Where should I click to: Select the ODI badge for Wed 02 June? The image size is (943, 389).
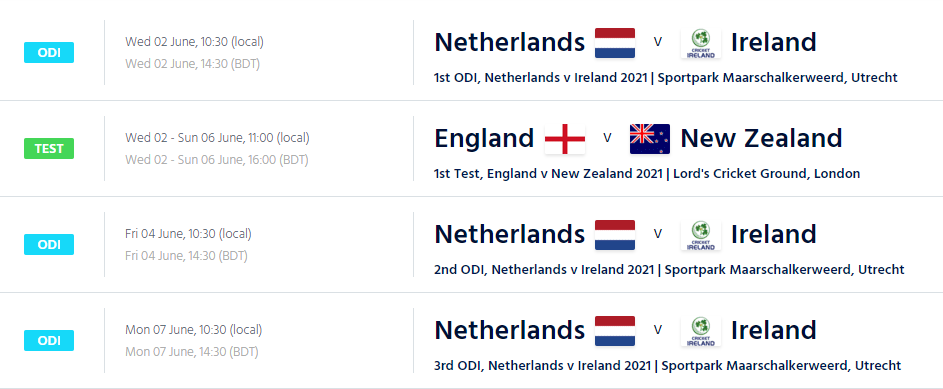(49, 52)
